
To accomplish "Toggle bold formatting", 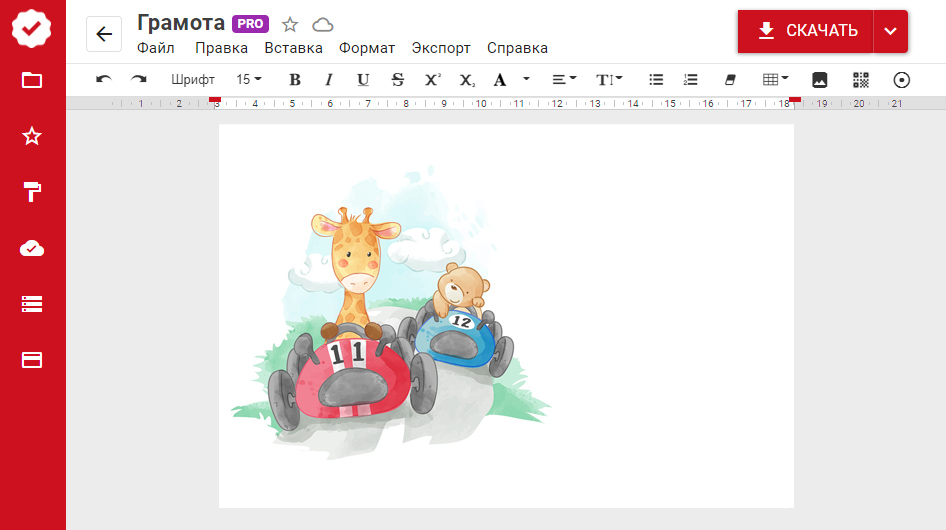I will point(294,80).
